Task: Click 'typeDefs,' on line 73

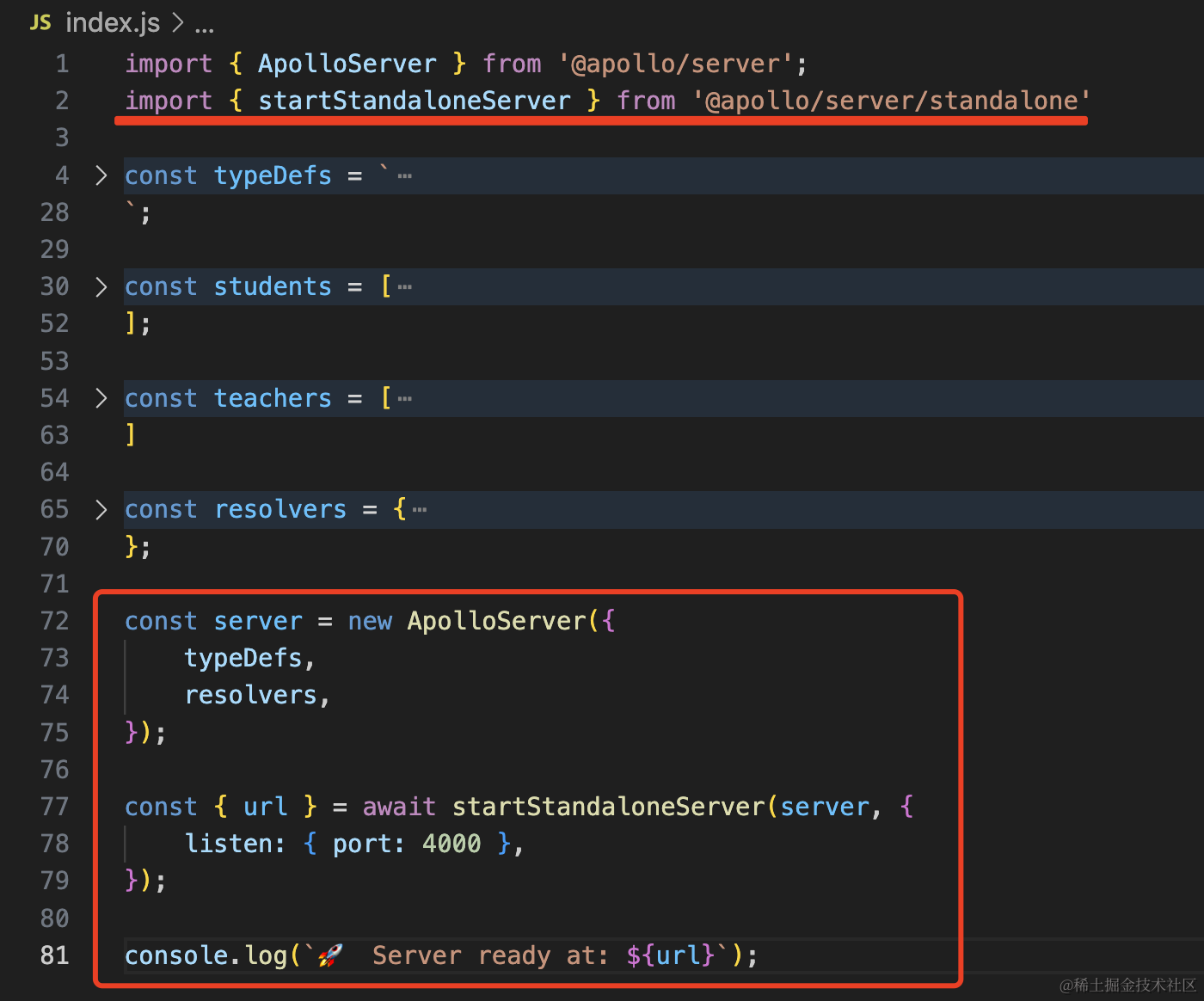Action: (250, 658)
